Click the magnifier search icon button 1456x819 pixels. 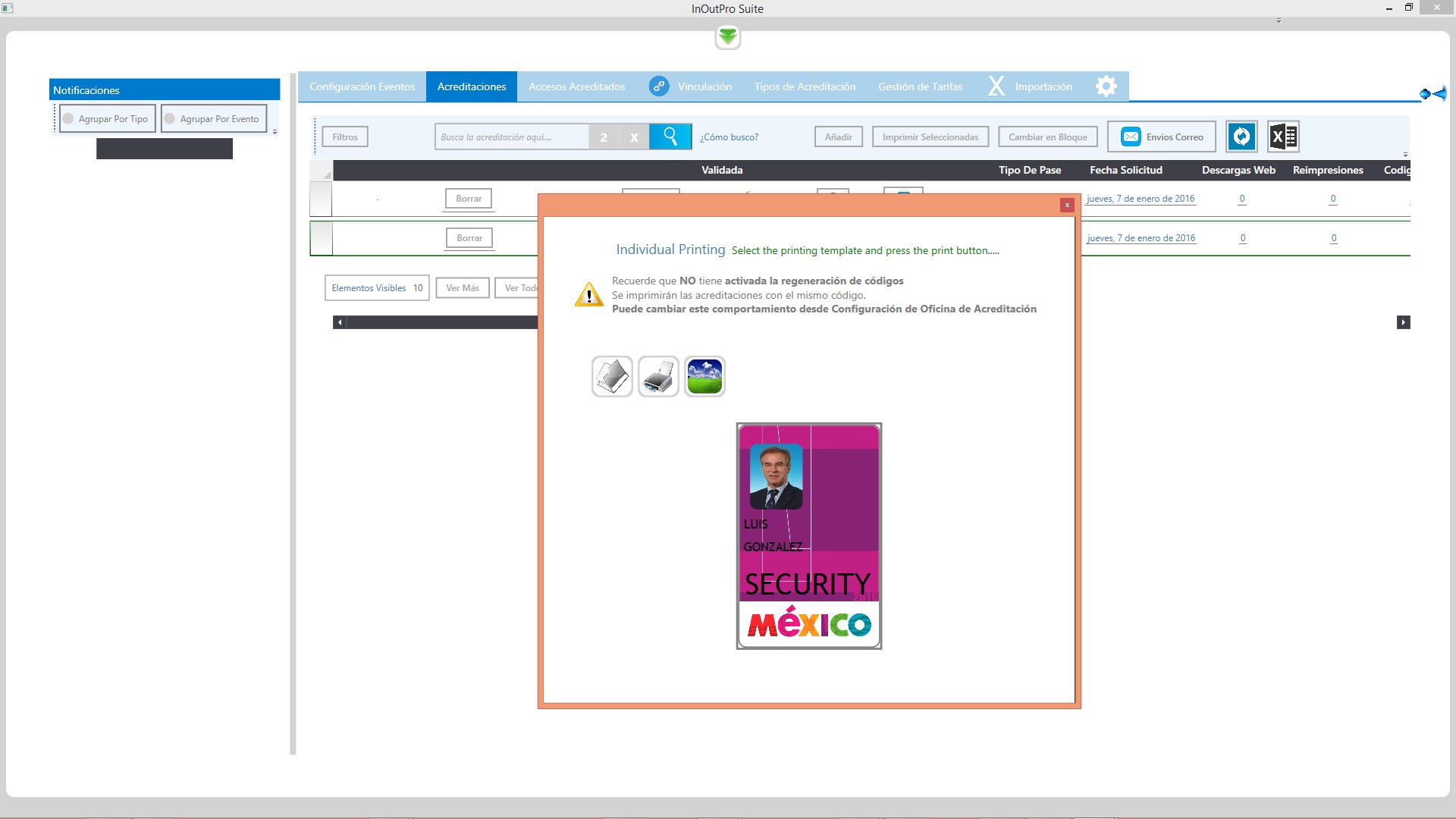[670, 136]
